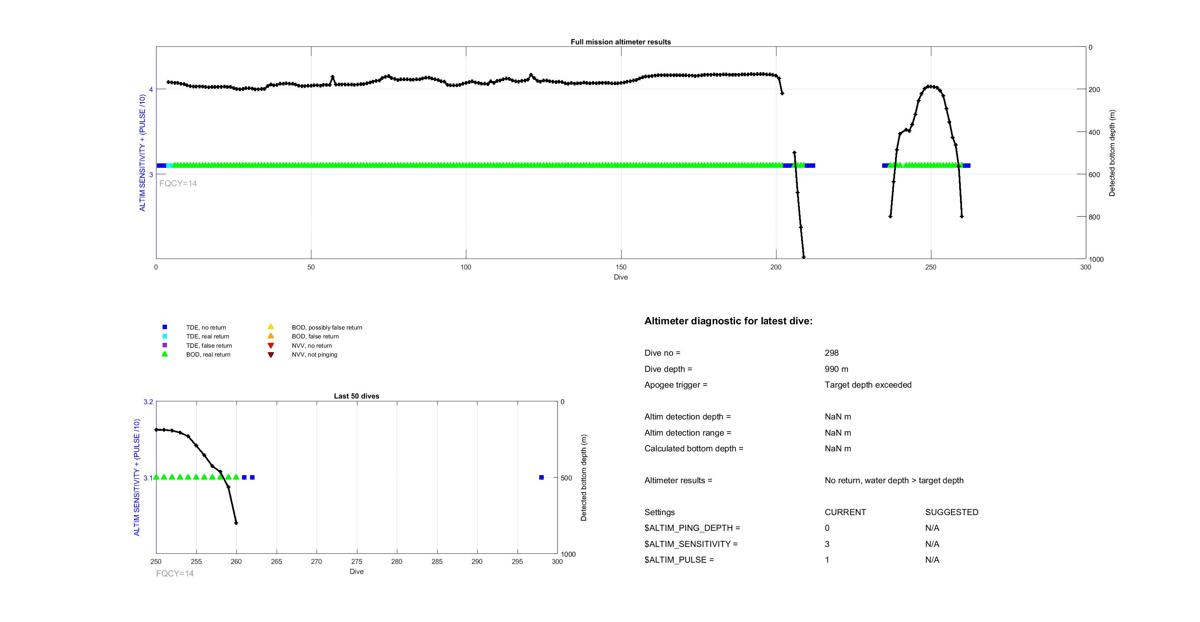
Task: Click the 'Last 50 dives' plot title
Action: point(356,396)
